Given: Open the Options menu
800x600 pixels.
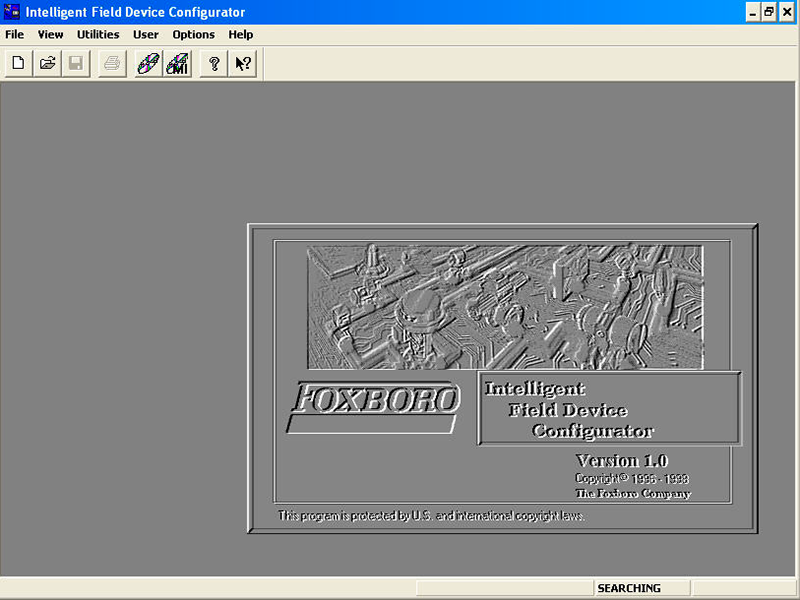Looking at the screenshot, I should (x=193, y=34).
